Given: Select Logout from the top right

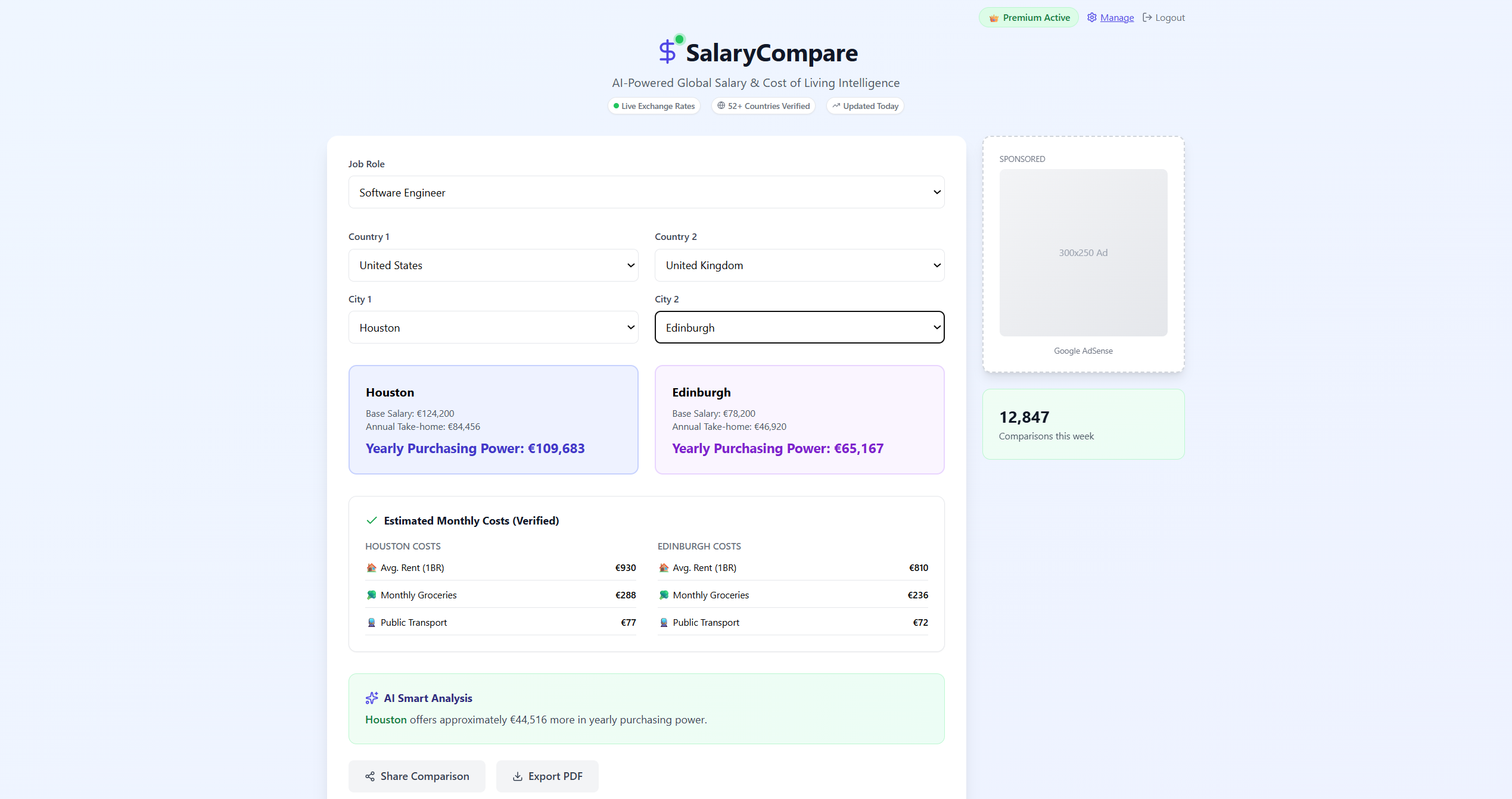Looking at the screenshot, I should pos(1169,17).
